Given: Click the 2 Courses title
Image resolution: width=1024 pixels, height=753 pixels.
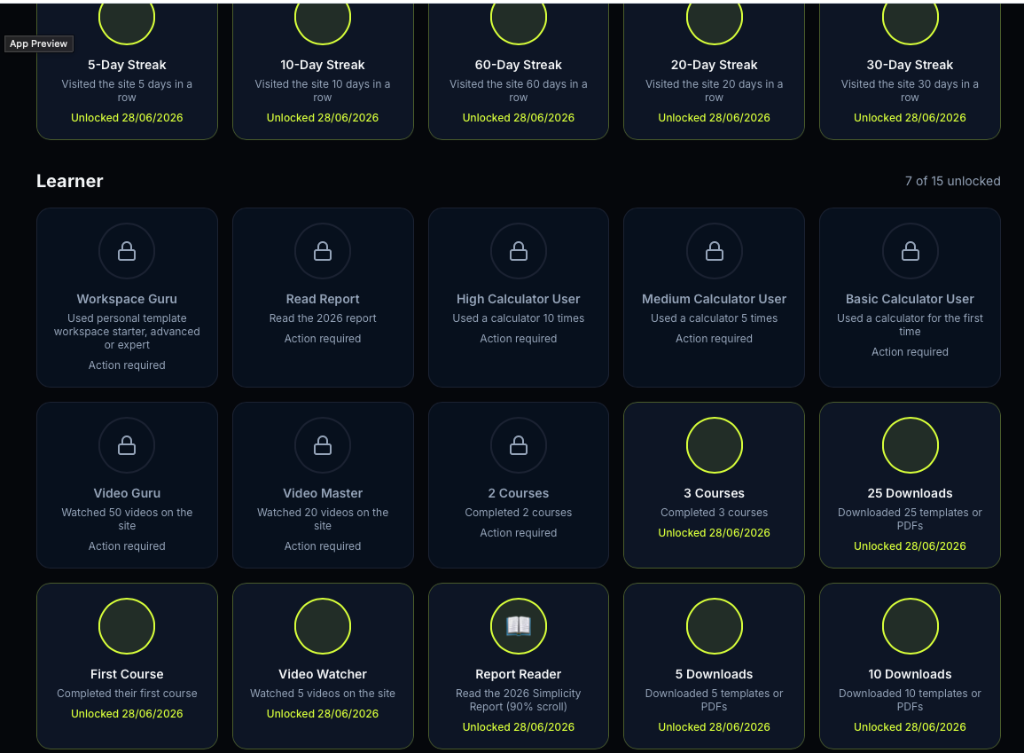Looking at the screenshot, I should (519, 493).
